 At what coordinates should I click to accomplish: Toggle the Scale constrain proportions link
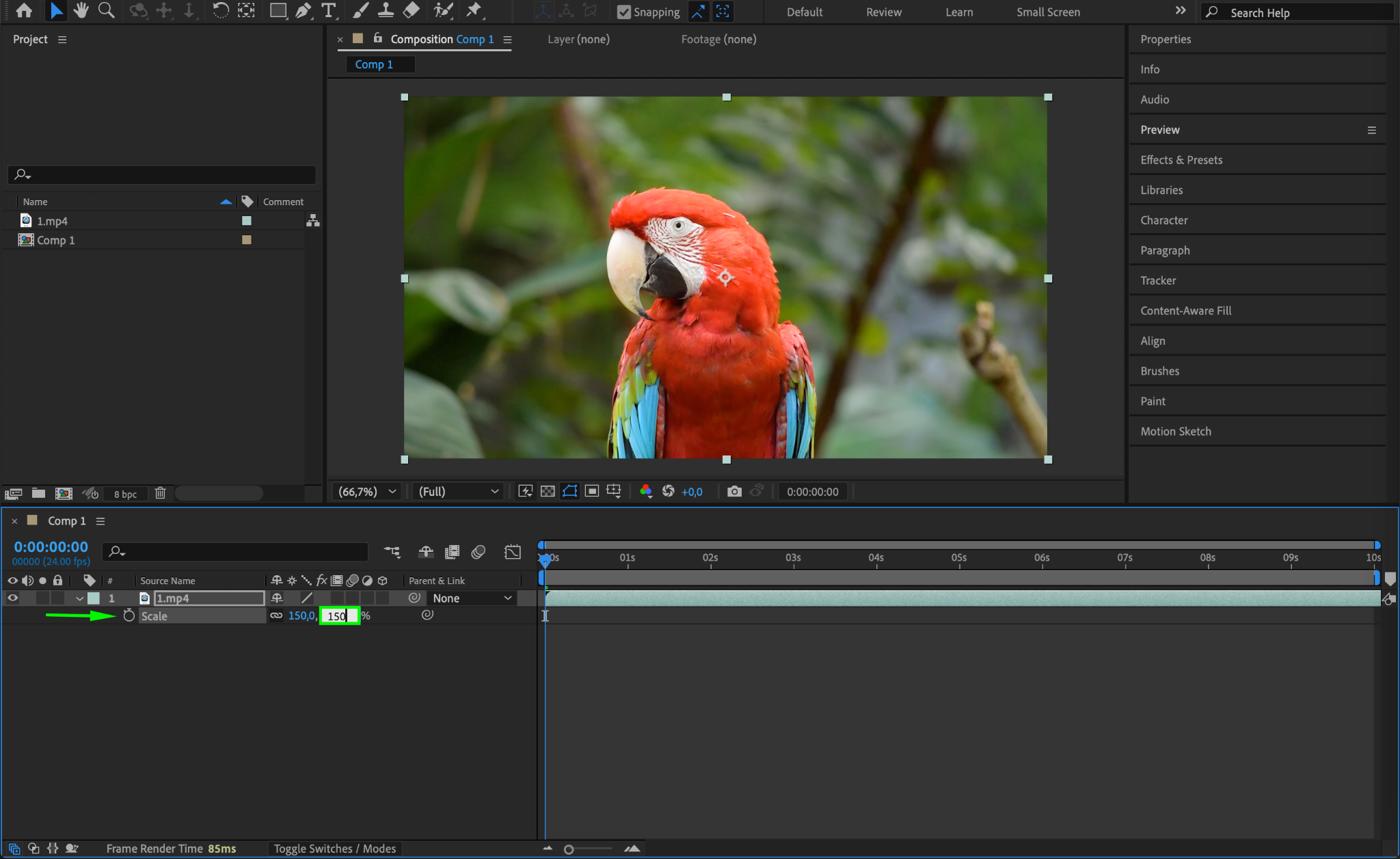(276, 616)
